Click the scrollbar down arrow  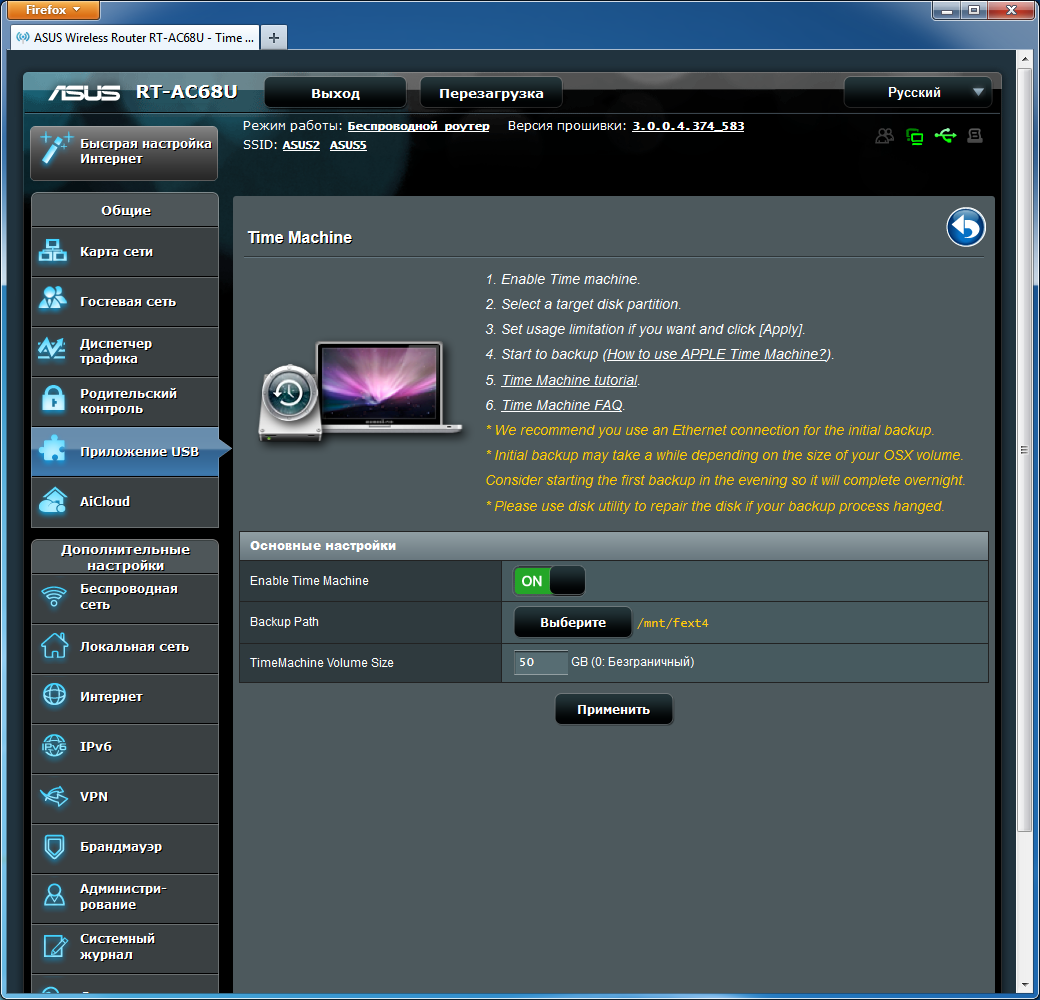1025,985
